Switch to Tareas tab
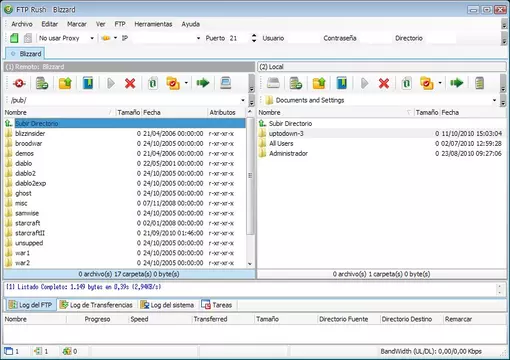The height and width of the screenshot is (360, 510). pos(217,305)
